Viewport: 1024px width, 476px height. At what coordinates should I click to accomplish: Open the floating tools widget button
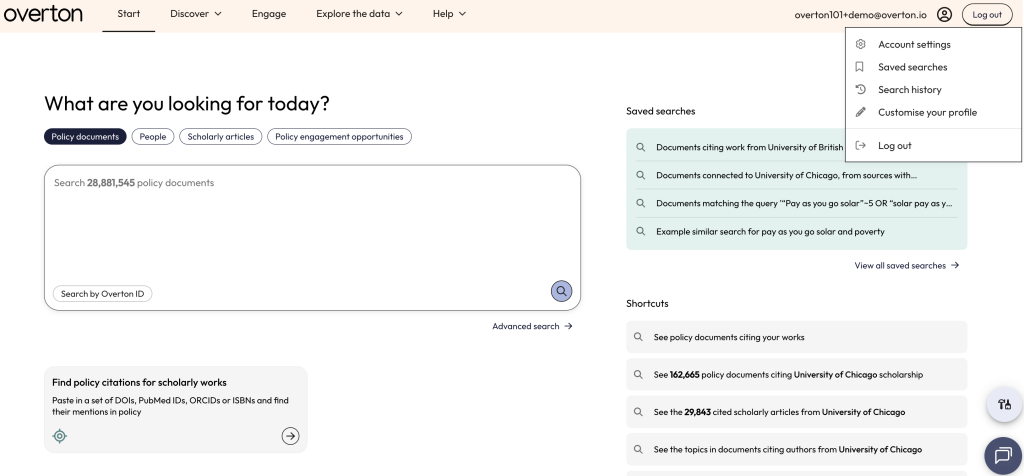tap(1004, 404)
